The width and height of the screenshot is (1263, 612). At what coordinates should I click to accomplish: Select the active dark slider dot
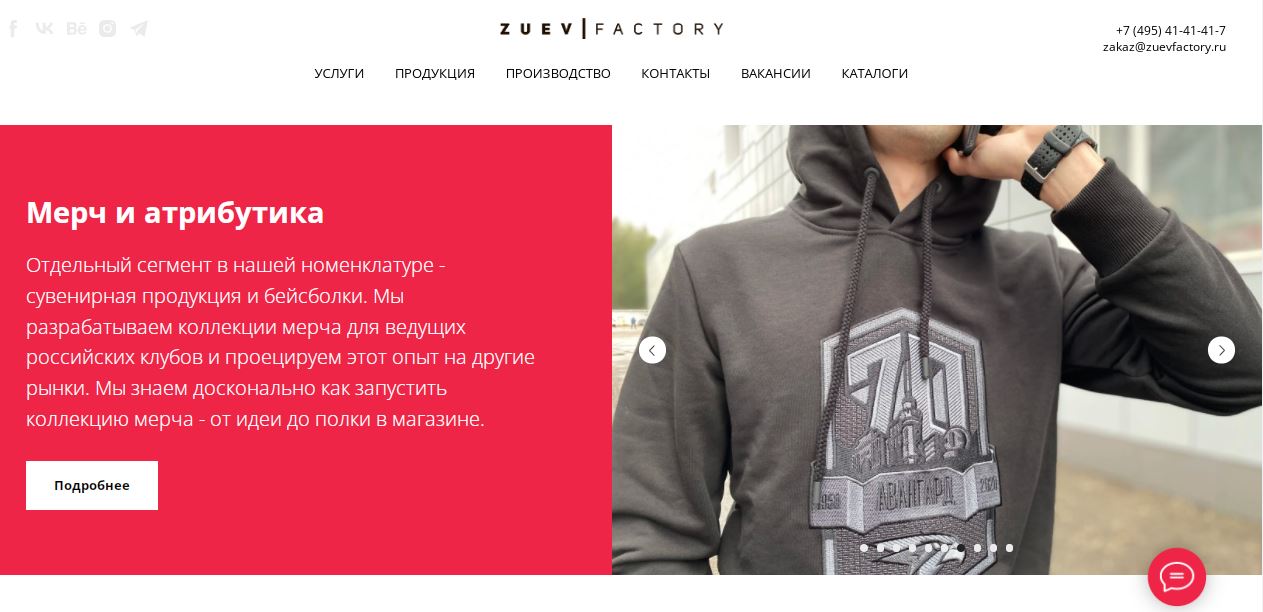[x=961, y=548]
